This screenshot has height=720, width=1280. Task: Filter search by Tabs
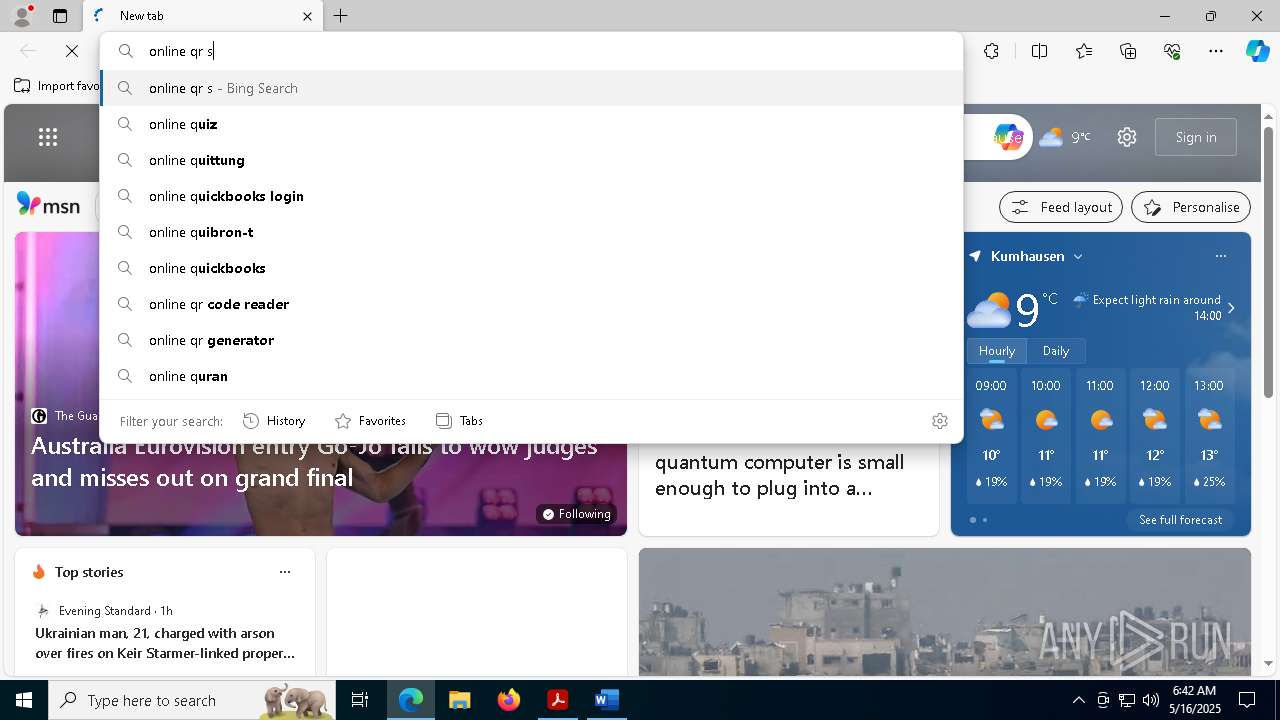pos(460,421)
